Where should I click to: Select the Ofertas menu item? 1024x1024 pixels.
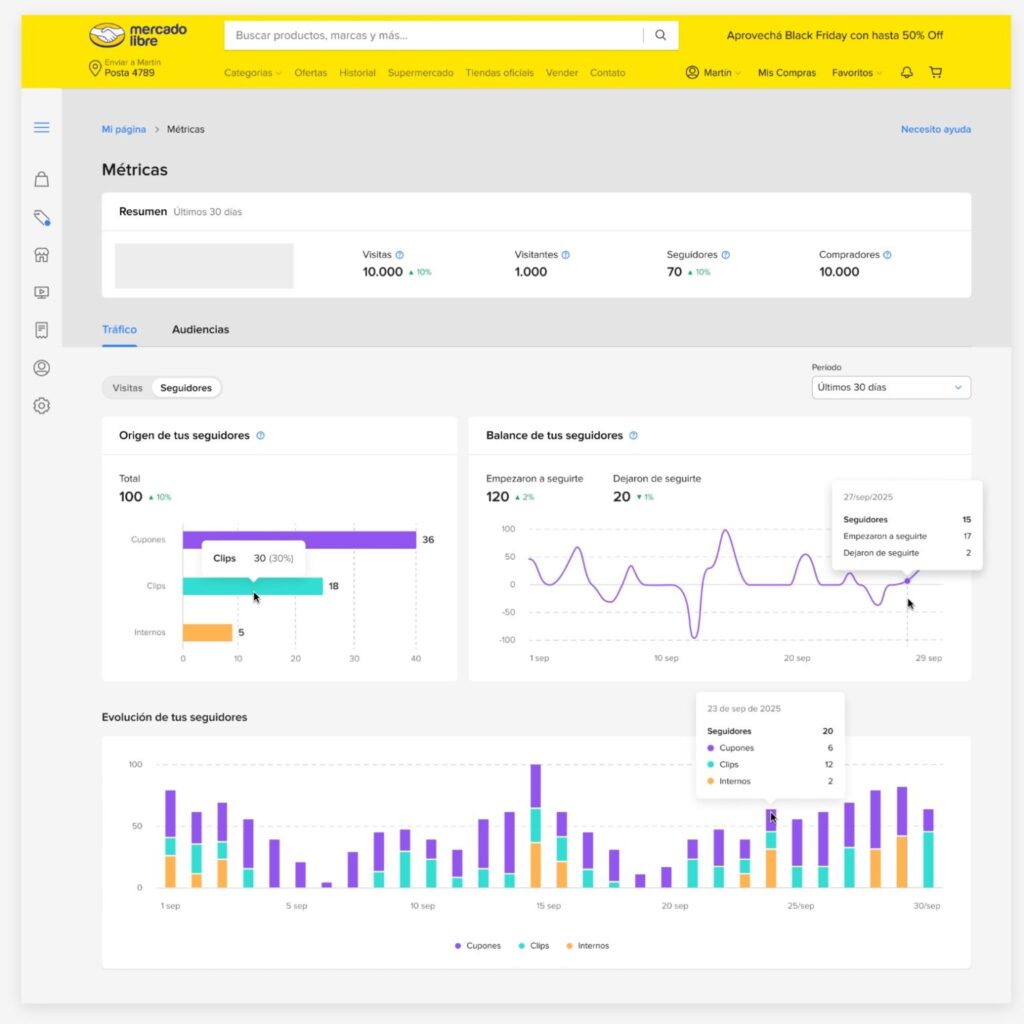coord(310,72)
